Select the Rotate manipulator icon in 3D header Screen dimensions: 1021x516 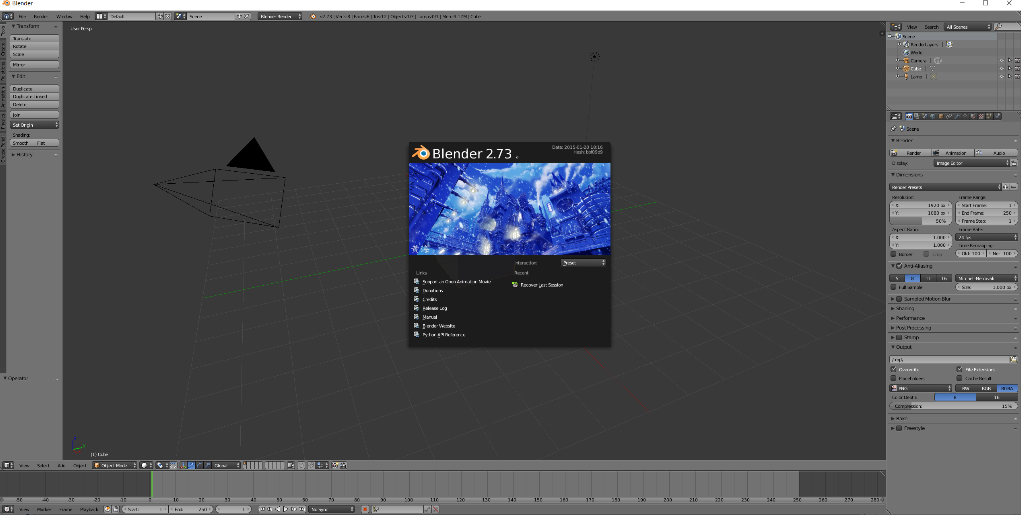199,465
